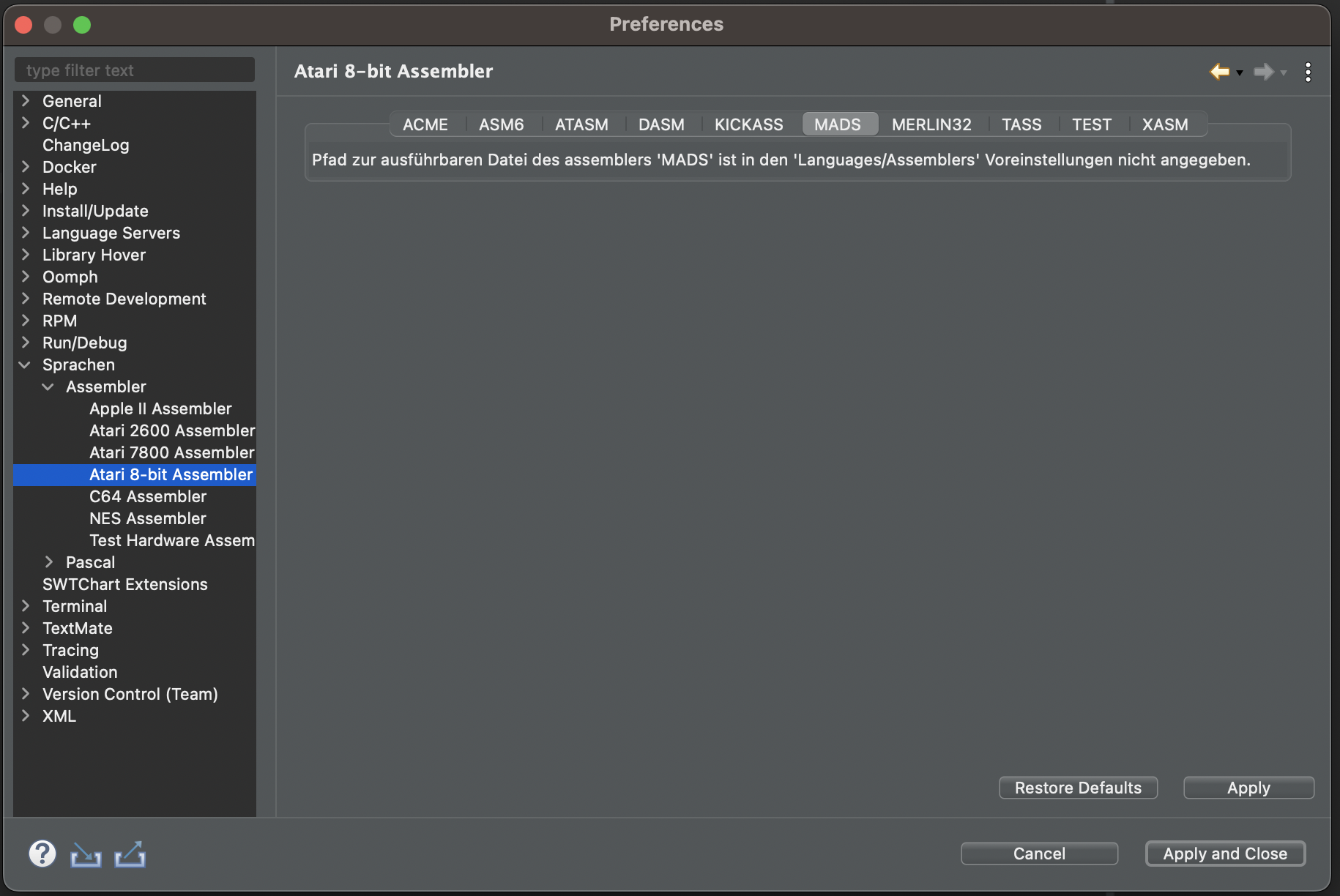This screenshot has width=1340, height=896.
Task: Switch to the MERLIN32 tab
Action: 931,124
